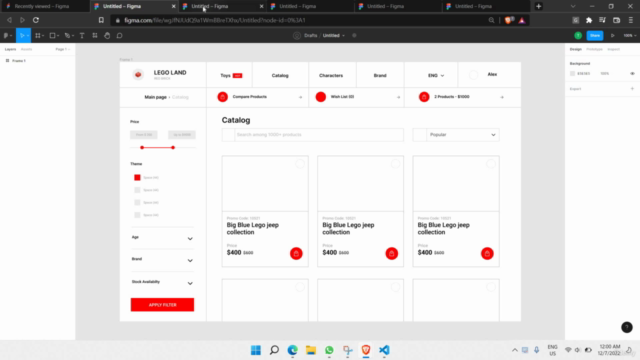Add an Export setting with plus icon
Image resolution: width=640 pixels, height=360 pixels.
pos(632,89)
